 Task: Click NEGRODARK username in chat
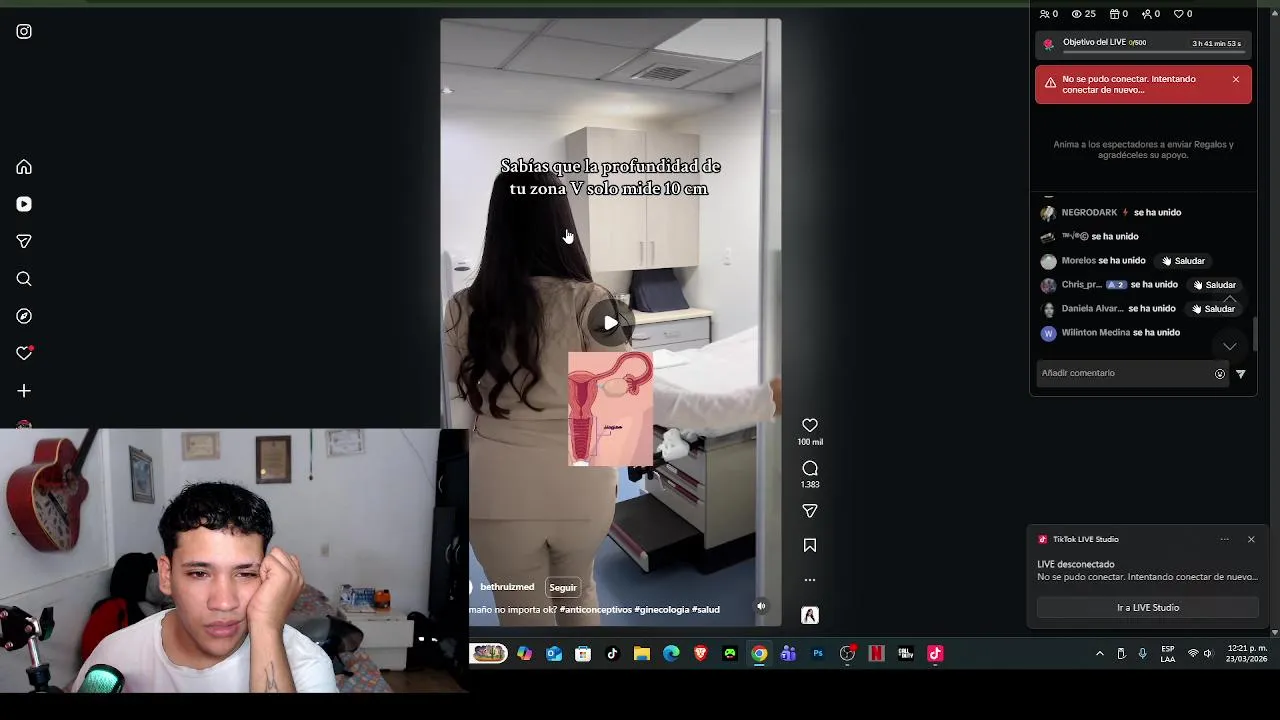[x=1089, y=212]
